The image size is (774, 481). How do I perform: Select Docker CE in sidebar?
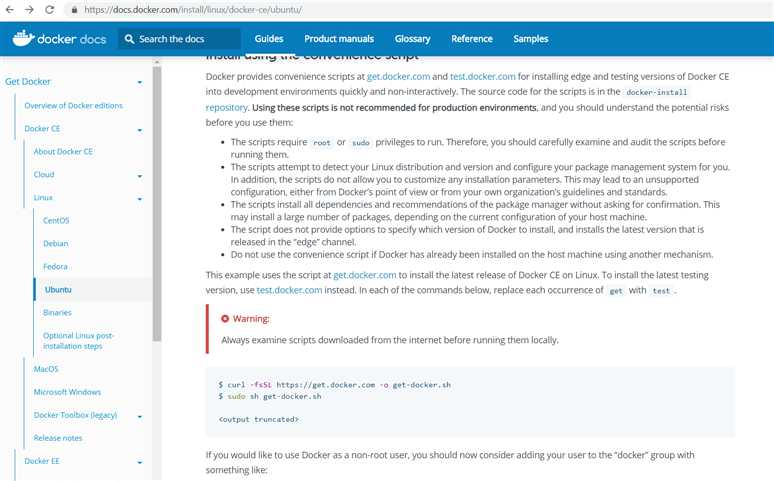tap(42, 128)
